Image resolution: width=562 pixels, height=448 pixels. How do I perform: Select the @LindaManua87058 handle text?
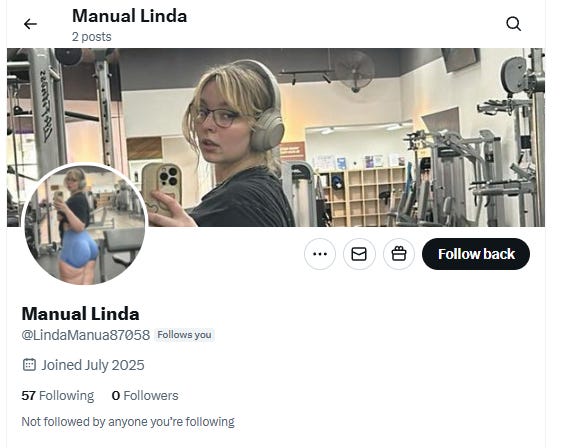pos(85,335)
